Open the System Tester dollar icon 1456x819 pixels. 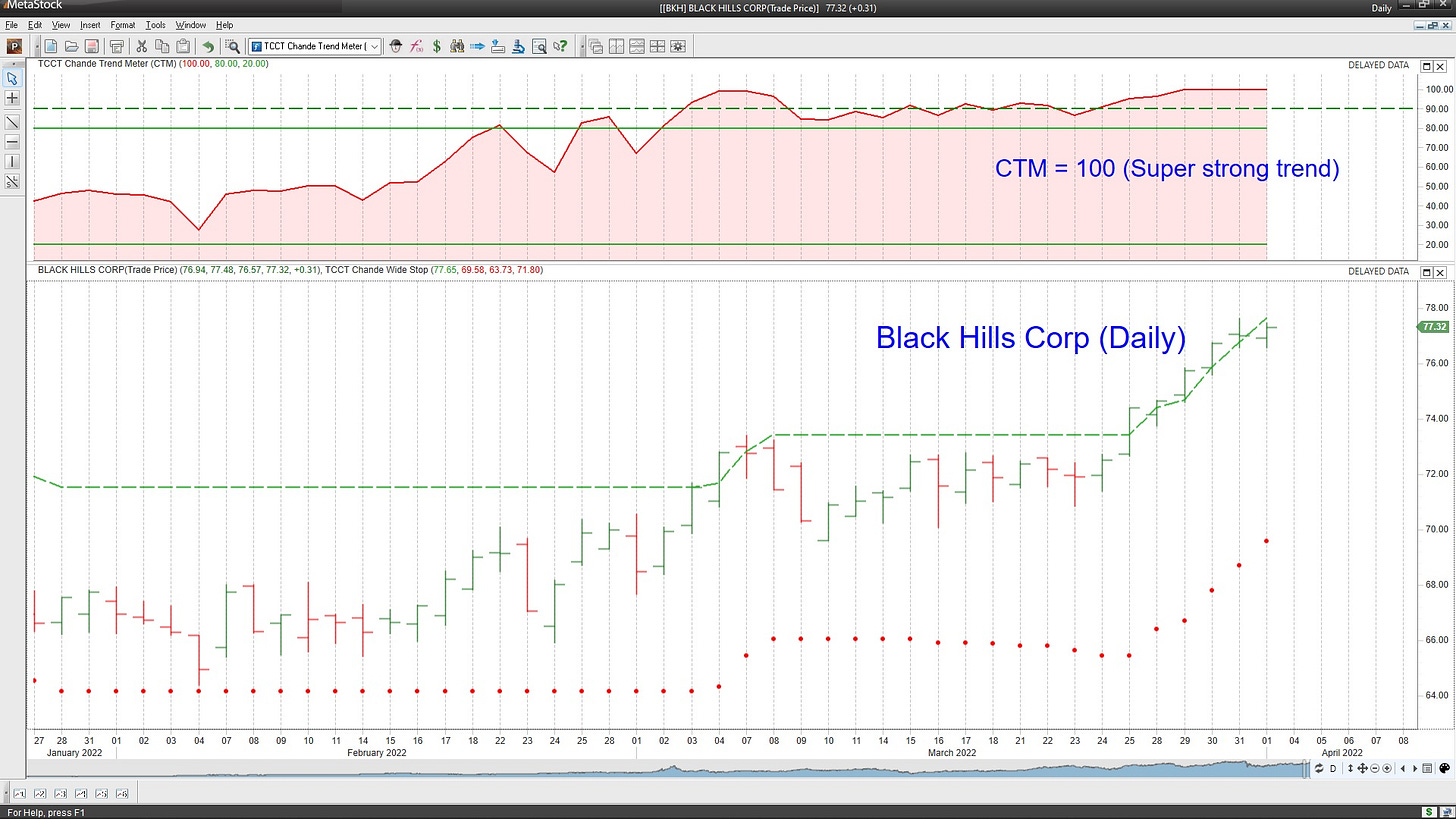click(437, 46)
